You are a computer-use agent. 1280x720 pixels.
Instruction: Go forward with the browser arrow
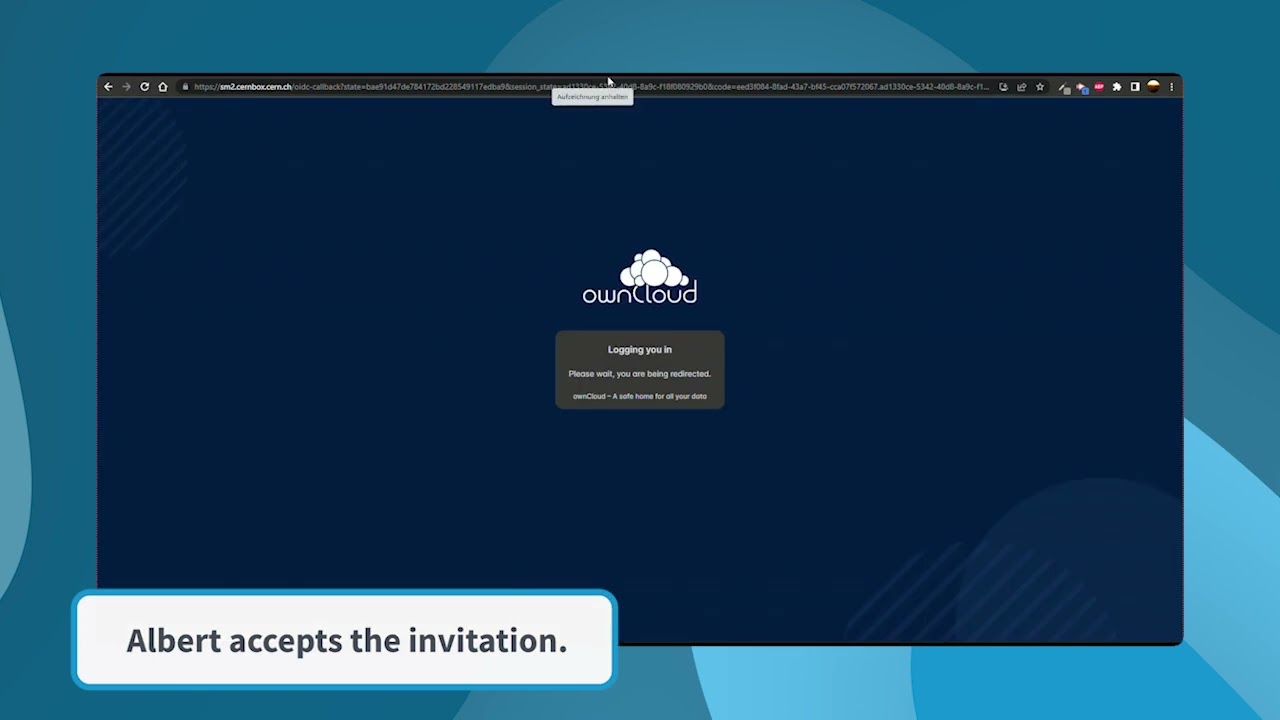(x=126, y=87)
